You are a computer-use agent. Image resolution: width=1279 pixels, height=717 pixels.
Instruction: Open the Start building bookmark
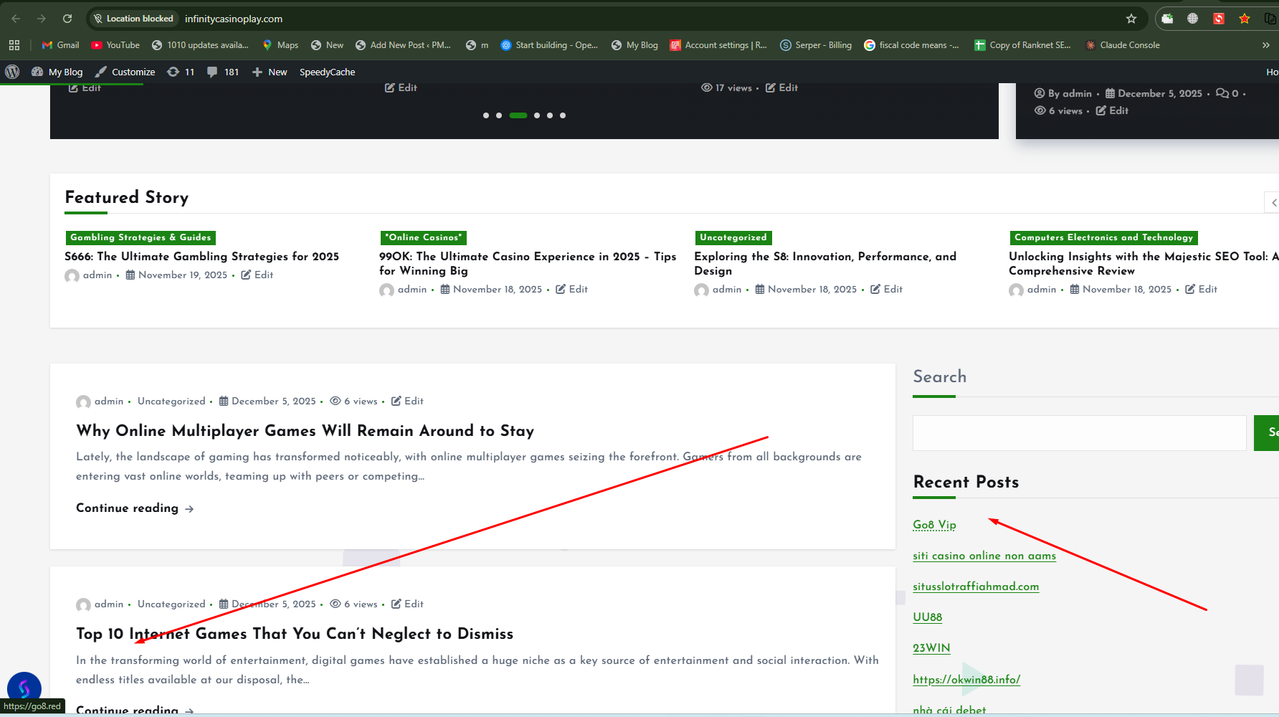click(549, 45)
